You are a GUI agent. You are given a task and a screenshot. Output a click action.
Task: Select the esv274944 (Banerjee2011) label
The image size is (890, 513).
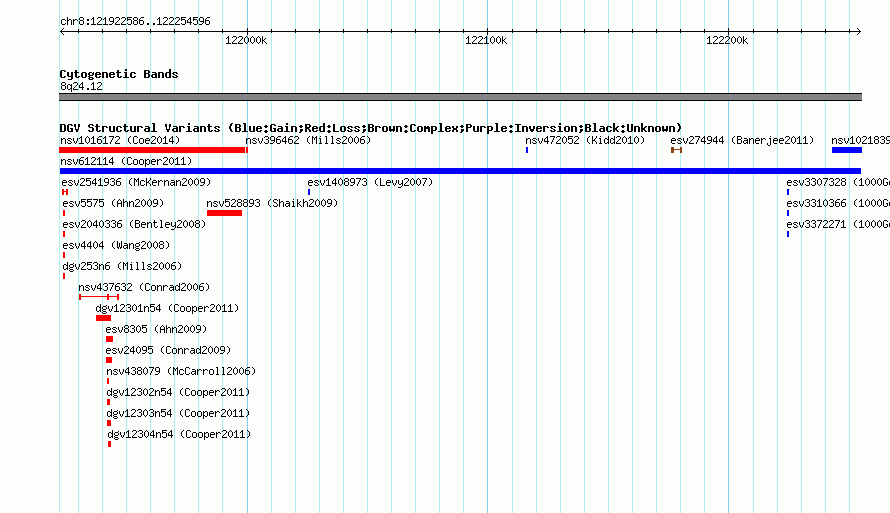742,140
